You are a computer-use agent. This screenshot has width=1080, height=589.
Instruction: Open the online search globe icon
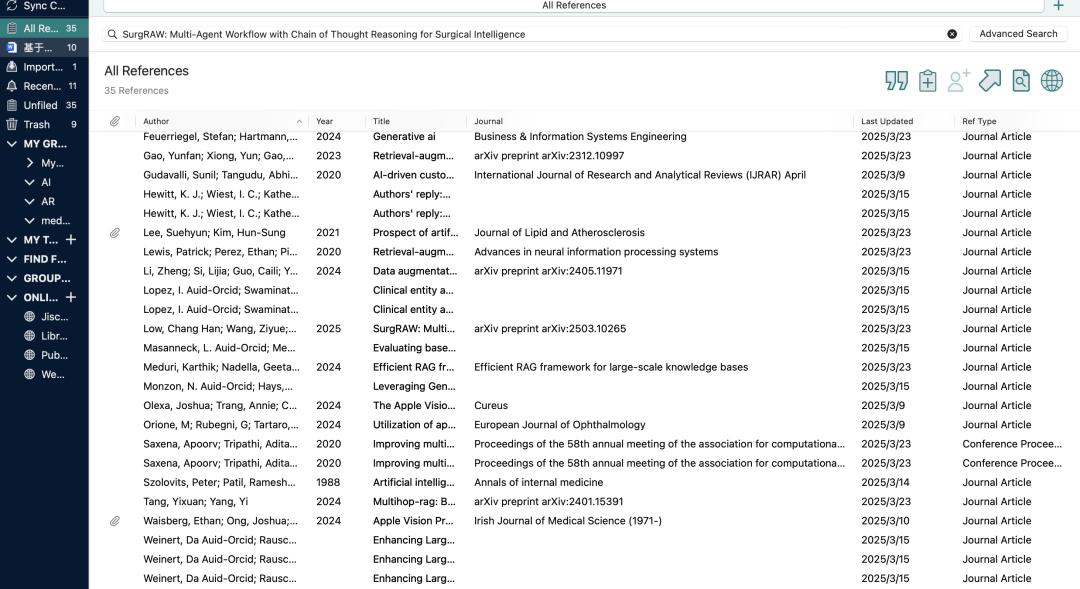[x=1052, y=81]
